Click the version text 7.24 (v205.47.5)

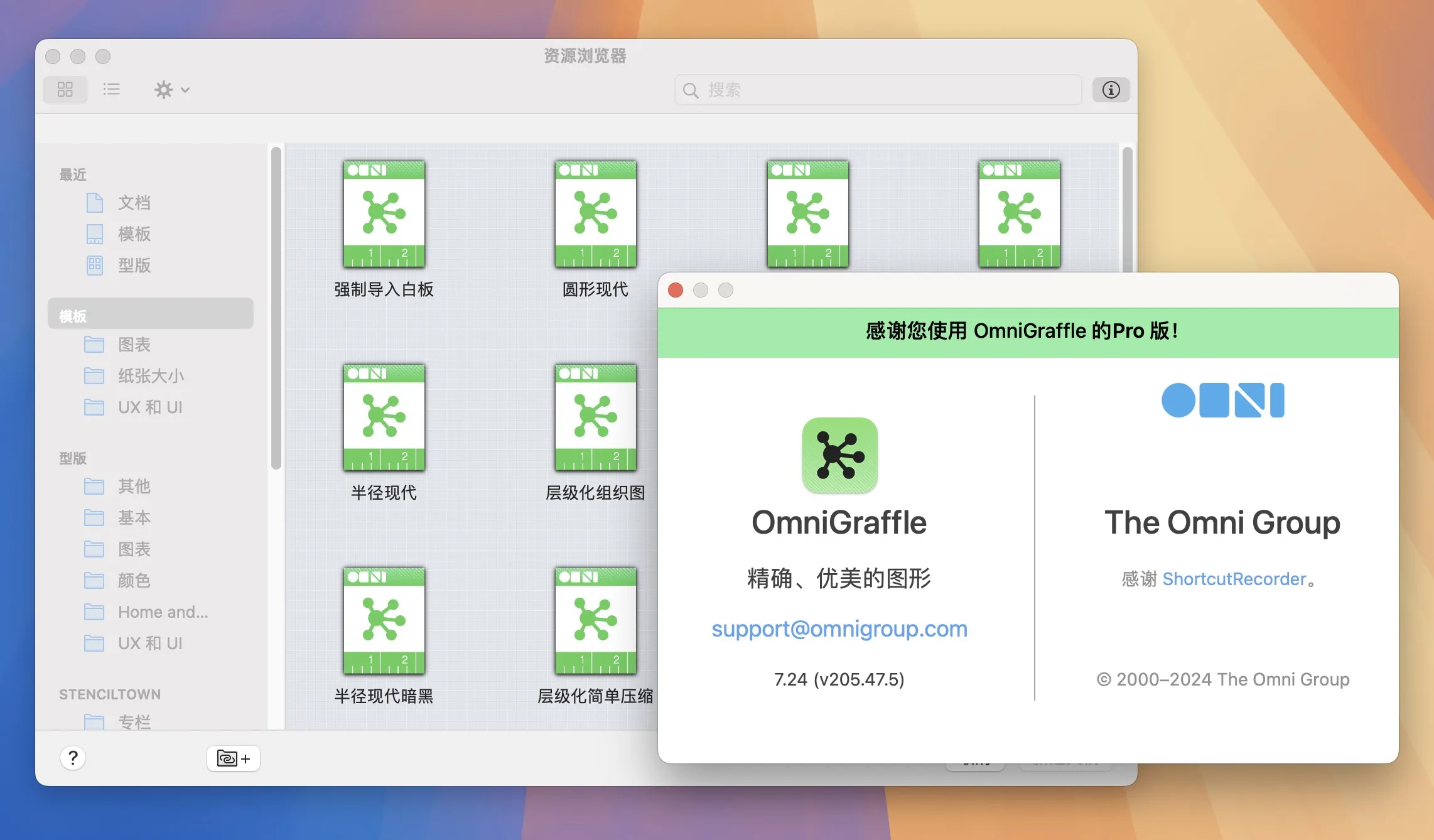[839, 679]
